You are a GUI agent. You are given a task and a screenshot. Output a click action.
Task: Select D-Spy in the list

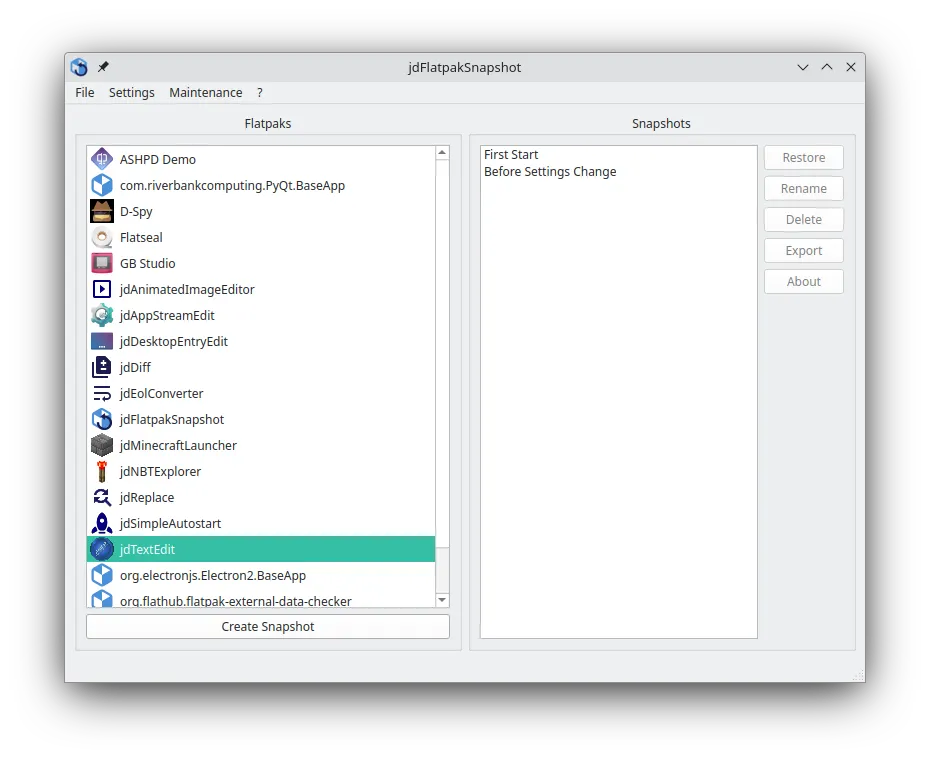261,211
